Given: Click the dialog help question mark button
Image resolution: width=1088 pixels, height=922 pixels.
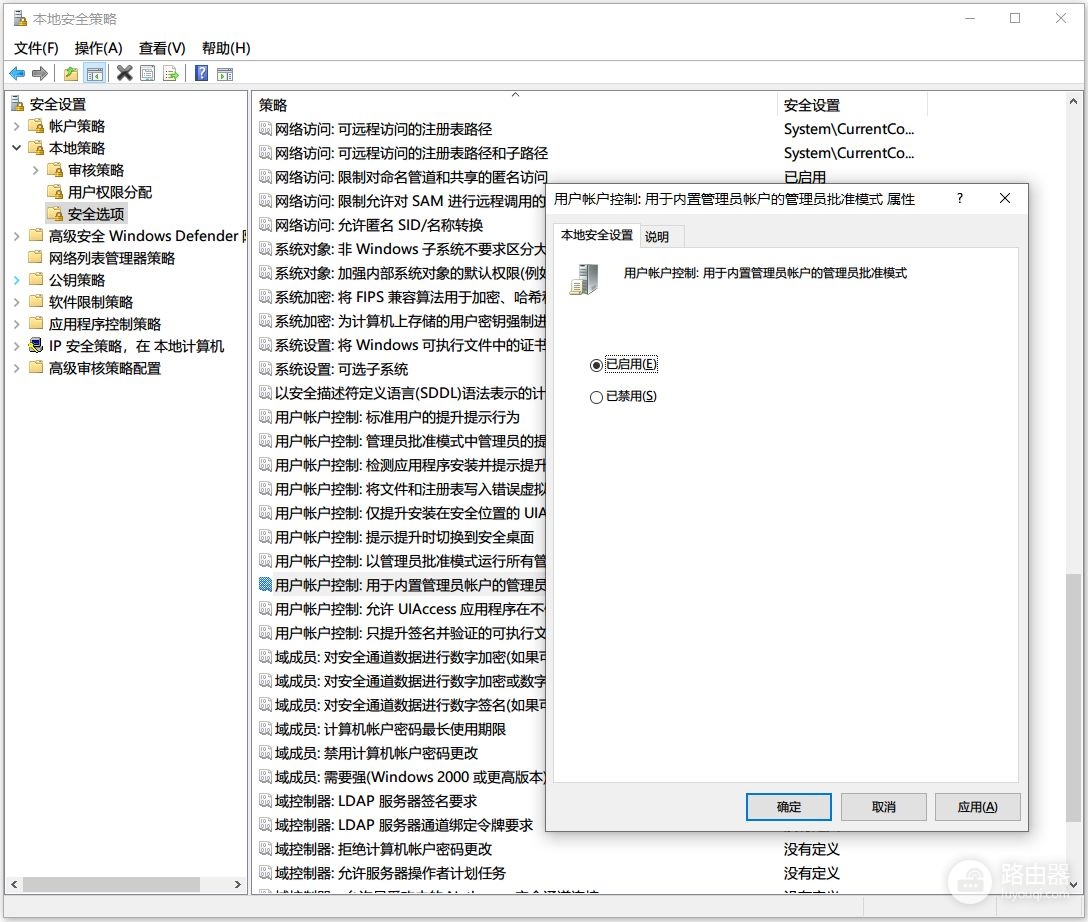Looking at the screenshot, I should point(960,198).
